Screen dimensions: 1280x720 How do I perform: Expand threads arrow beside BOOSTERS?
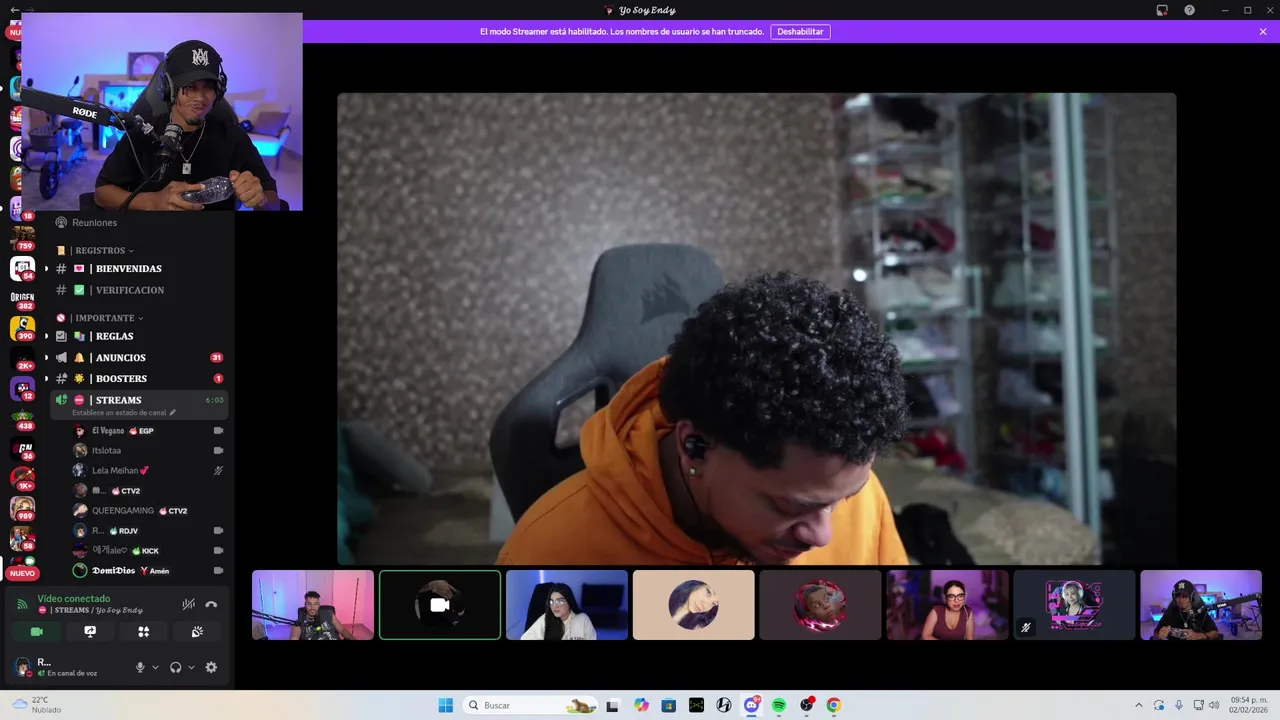click(46, 378)
